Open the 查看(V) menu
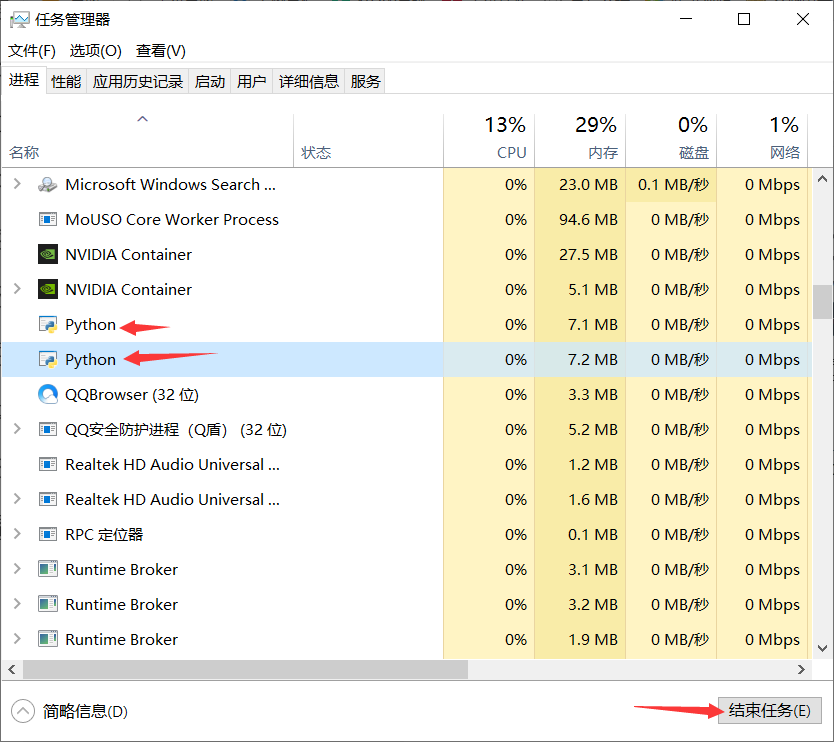 [x=161, y=51]
